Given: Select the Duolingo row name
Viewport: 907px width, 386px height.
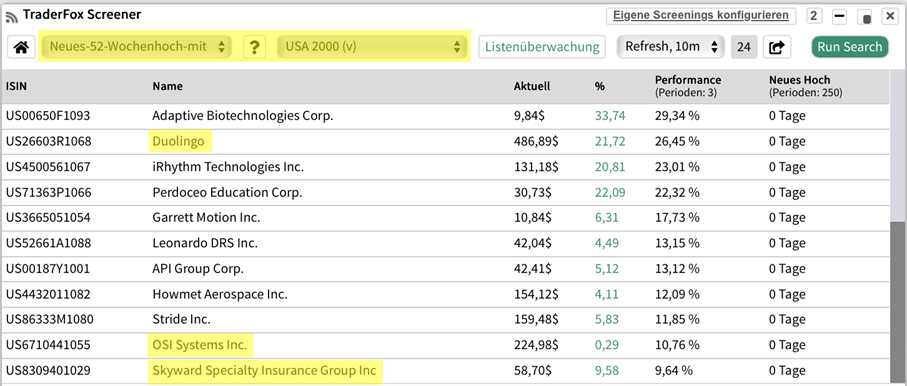Looking at the screenshot, I should click(179, 141).
